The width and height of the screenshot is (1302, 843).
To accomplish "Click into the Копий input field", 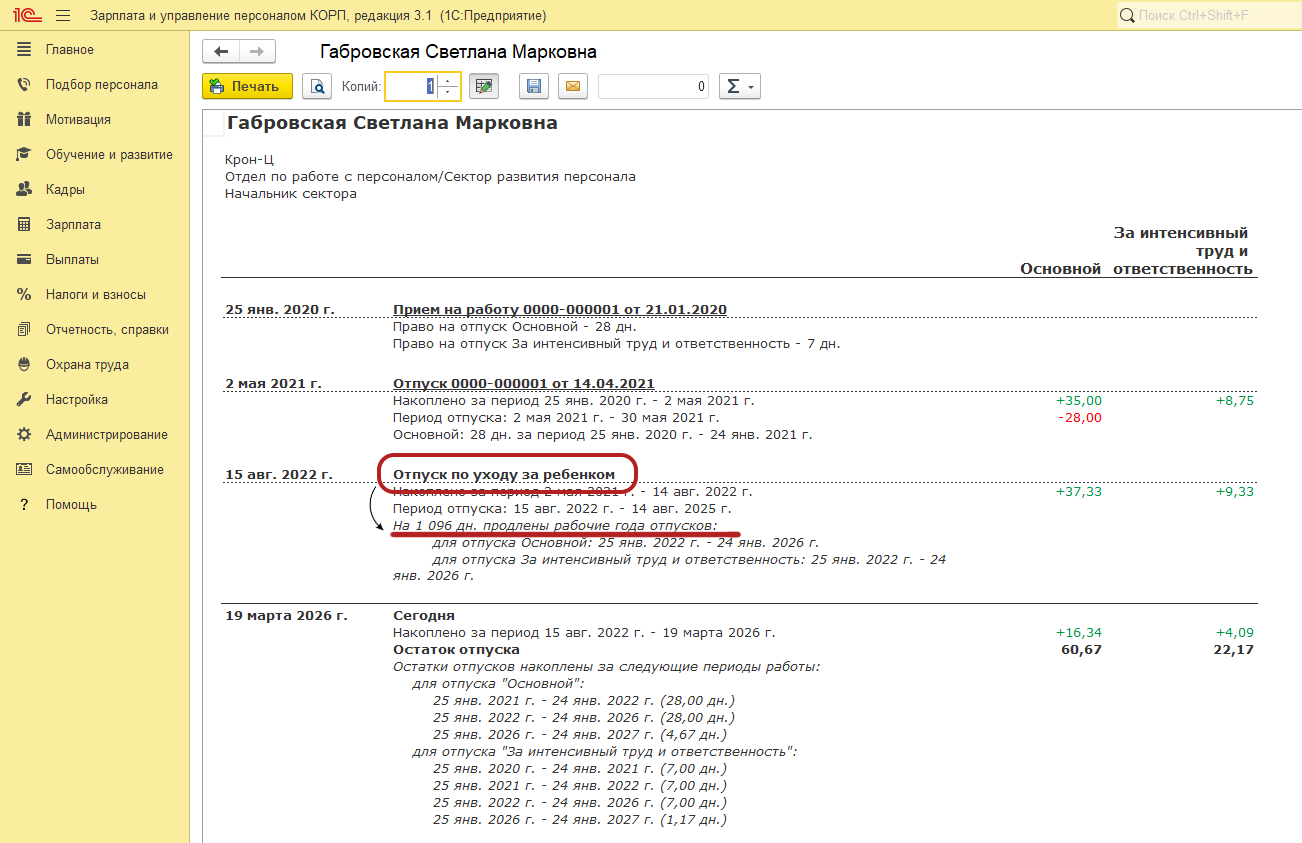I will click(x=411, y=87).
